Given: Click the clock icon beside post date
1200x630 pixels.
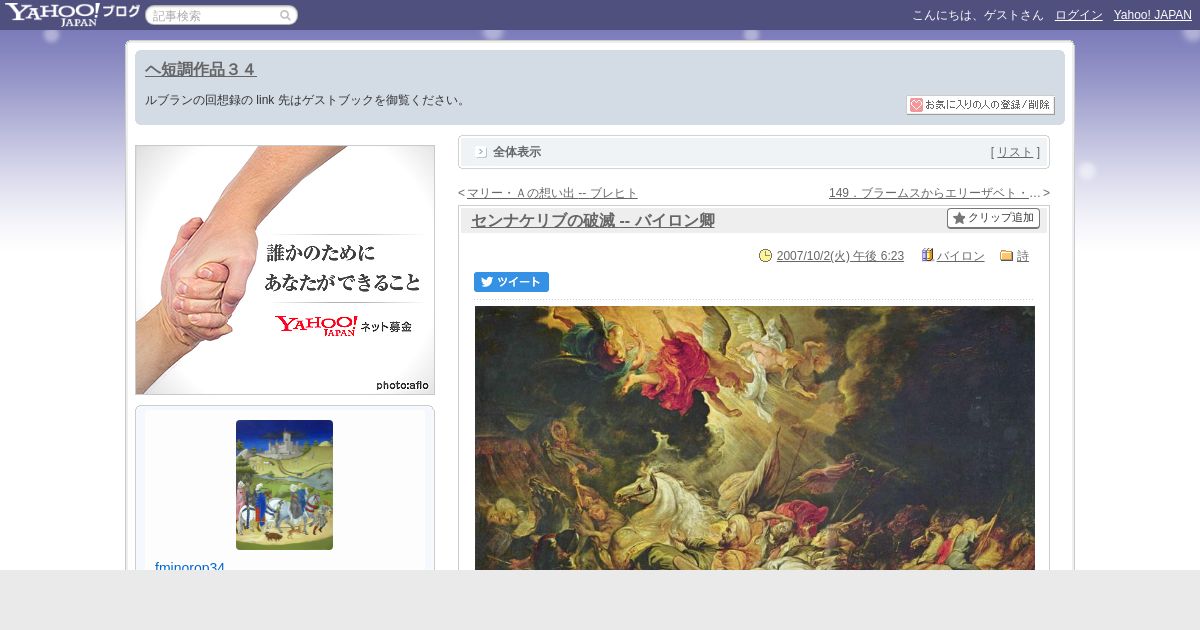Looking at the screenshot, I should tap(766, 256).
